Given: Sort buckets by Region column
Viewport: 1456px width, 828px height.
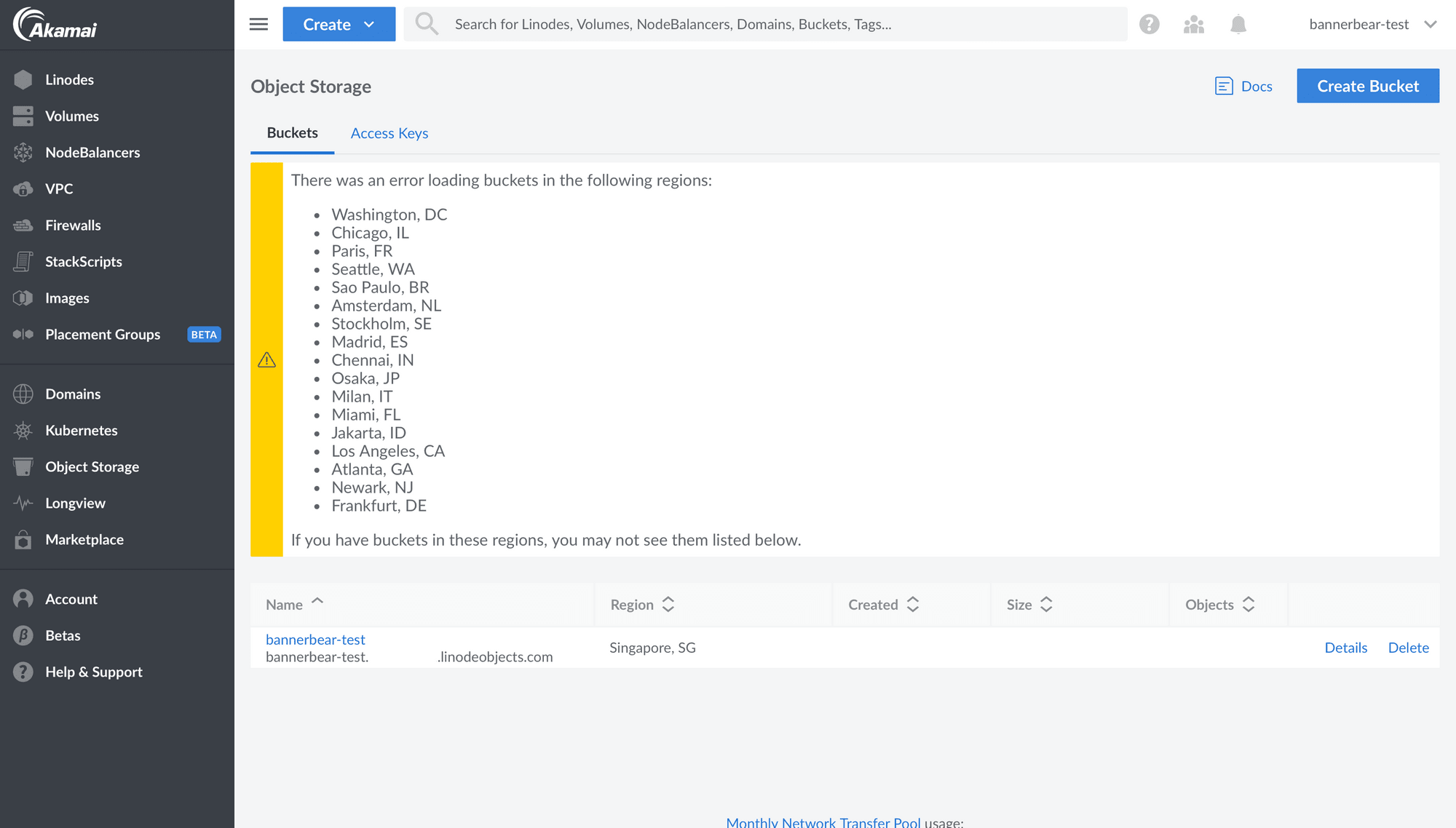Looking at the screenshot, I should [x=641, y=604].
